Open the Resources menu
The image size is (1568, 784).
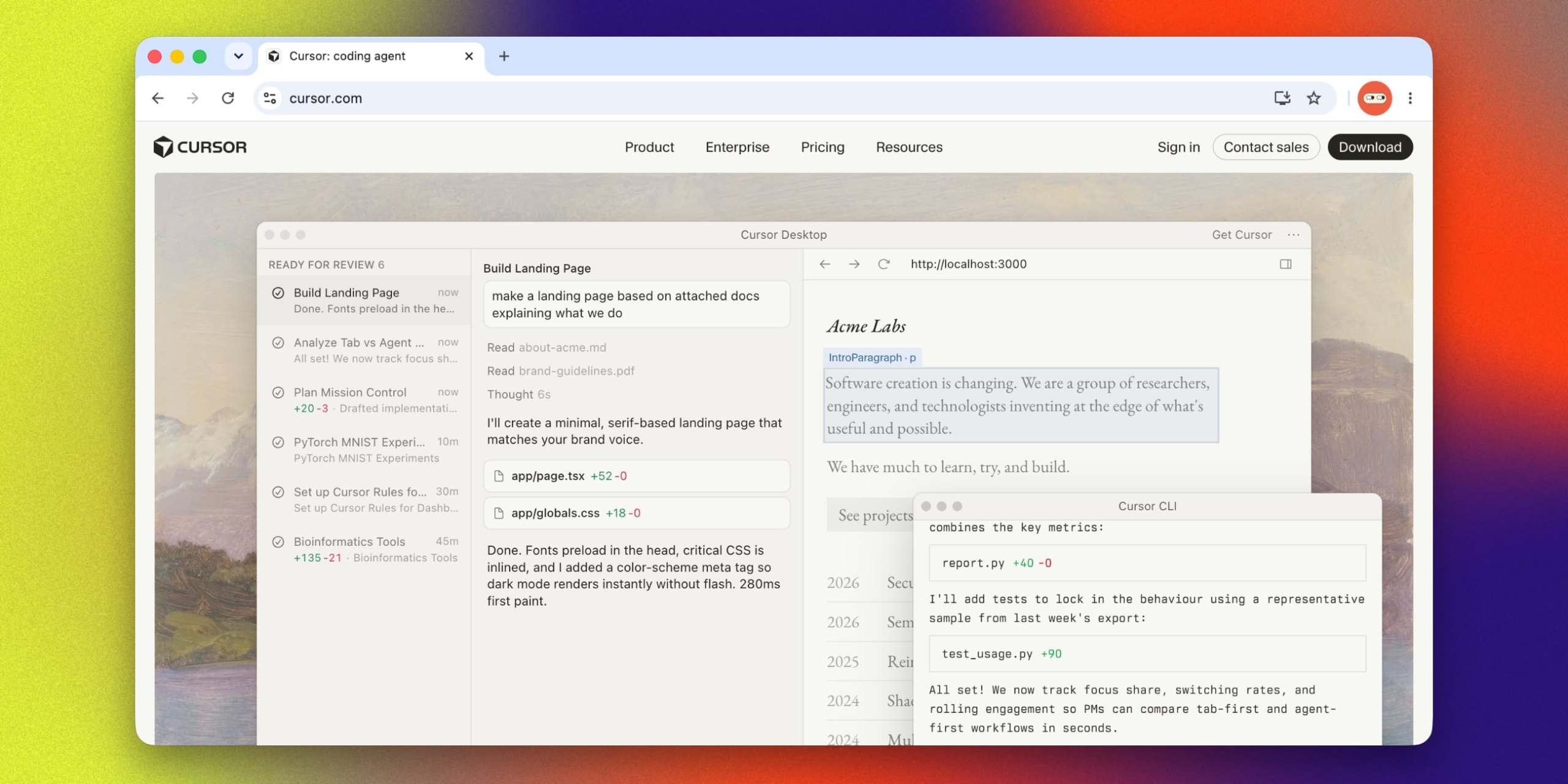909,147
